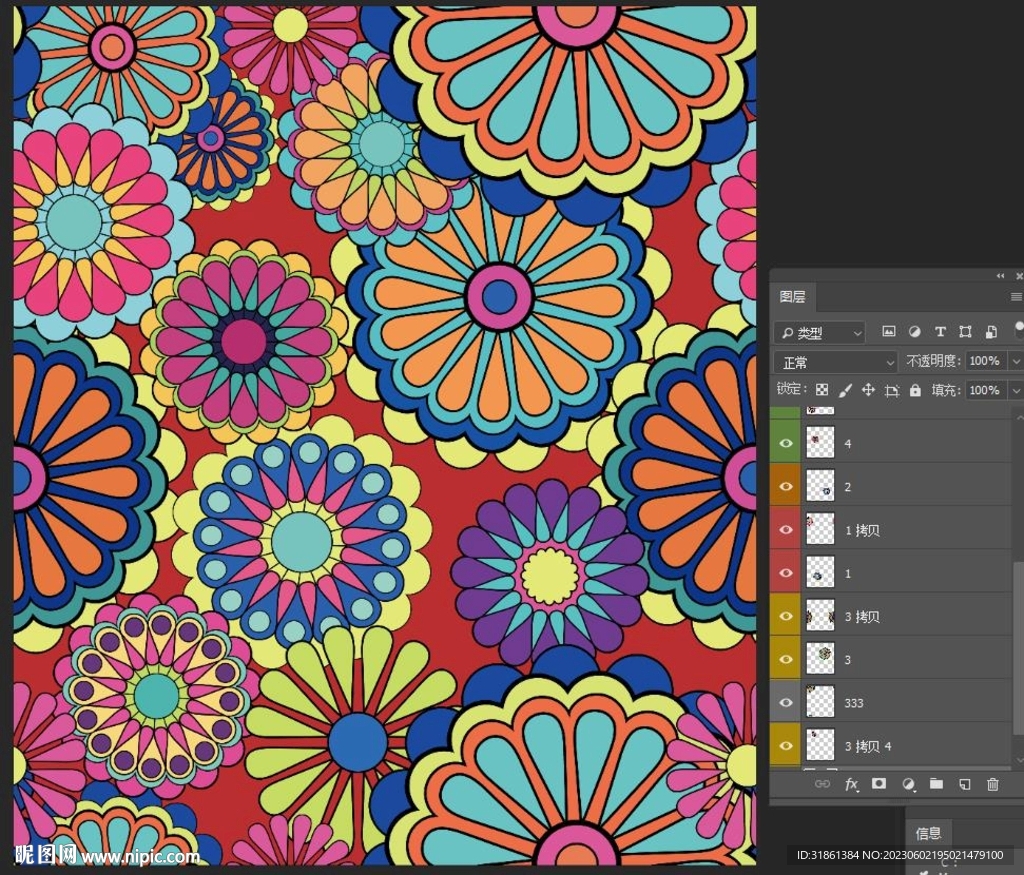Add a layer mask
Screen dimensions: 1024x875
[x=879, y=784]
